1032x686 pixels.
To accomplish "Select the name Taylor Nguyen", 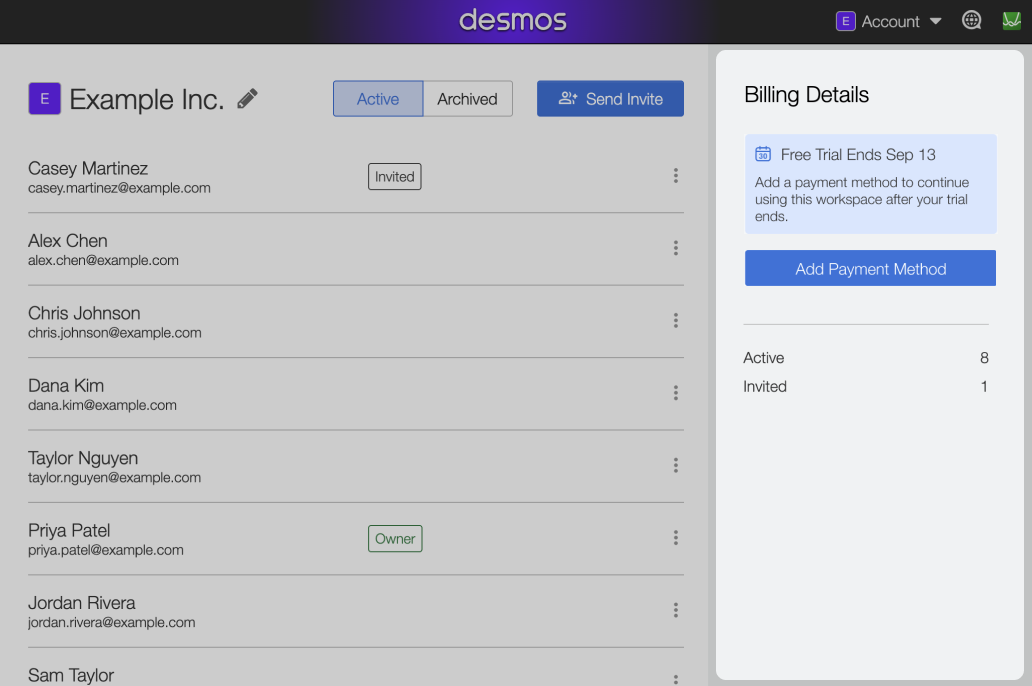I will [83, 458].
